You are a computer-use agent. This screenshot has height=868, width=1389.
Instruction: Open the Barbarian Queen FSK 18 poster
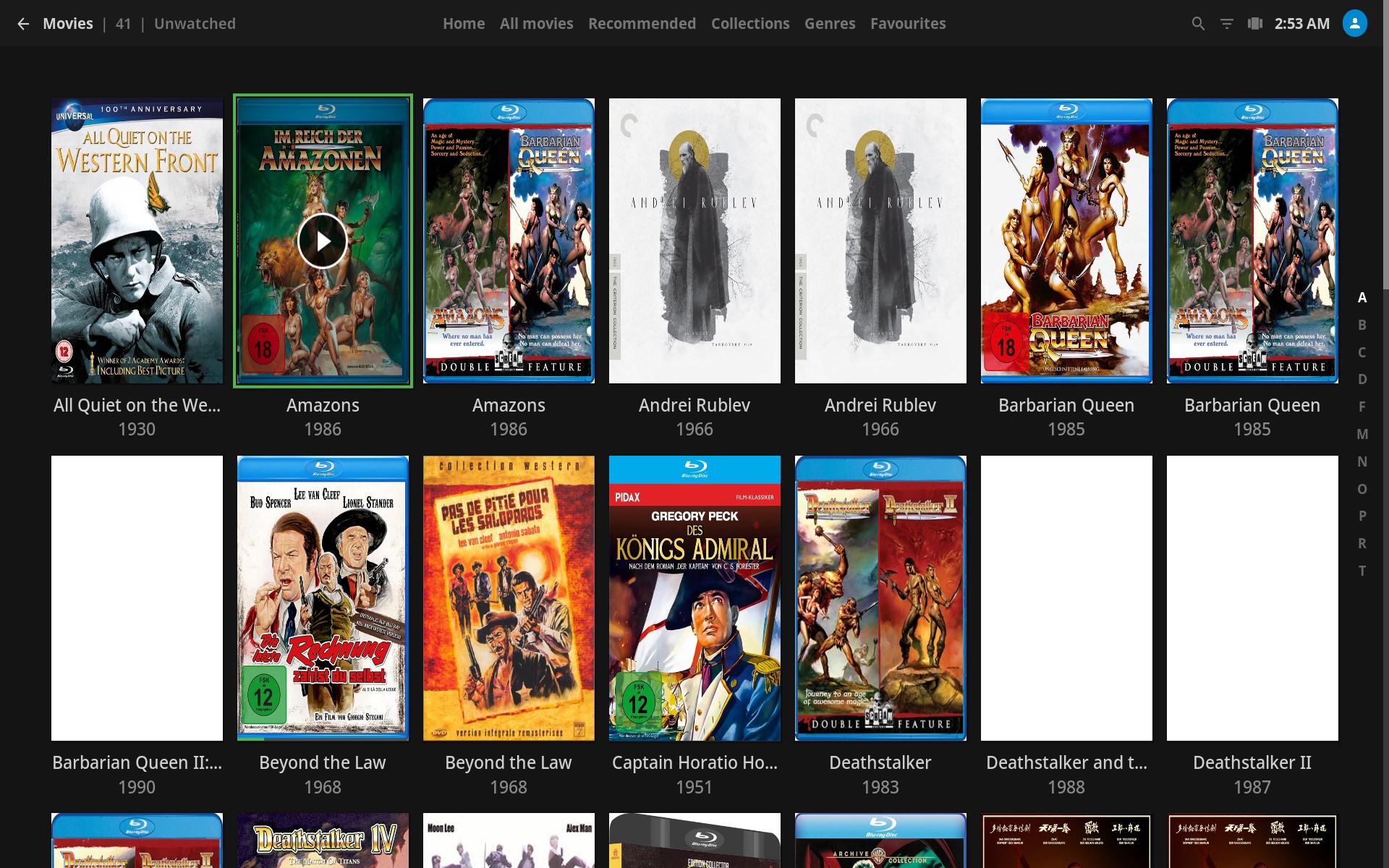coord(1066,241)
